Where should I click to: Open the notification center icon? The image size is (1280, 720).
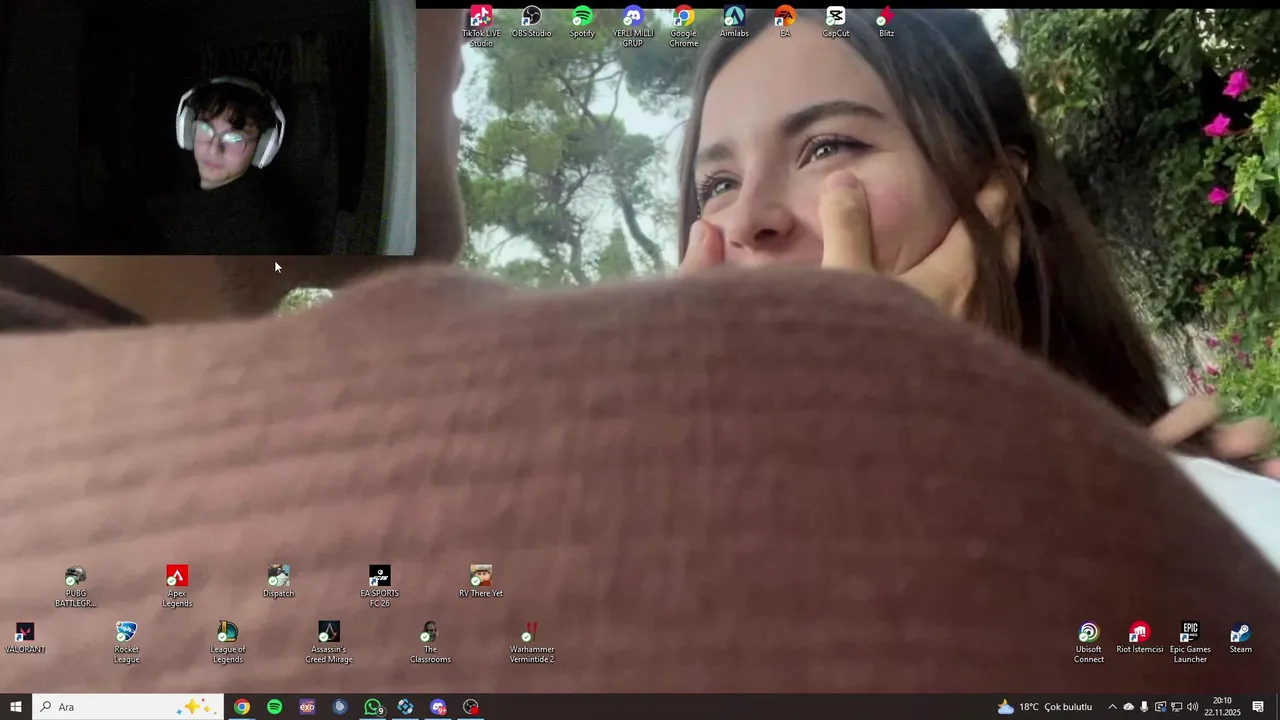[1258, 707]
